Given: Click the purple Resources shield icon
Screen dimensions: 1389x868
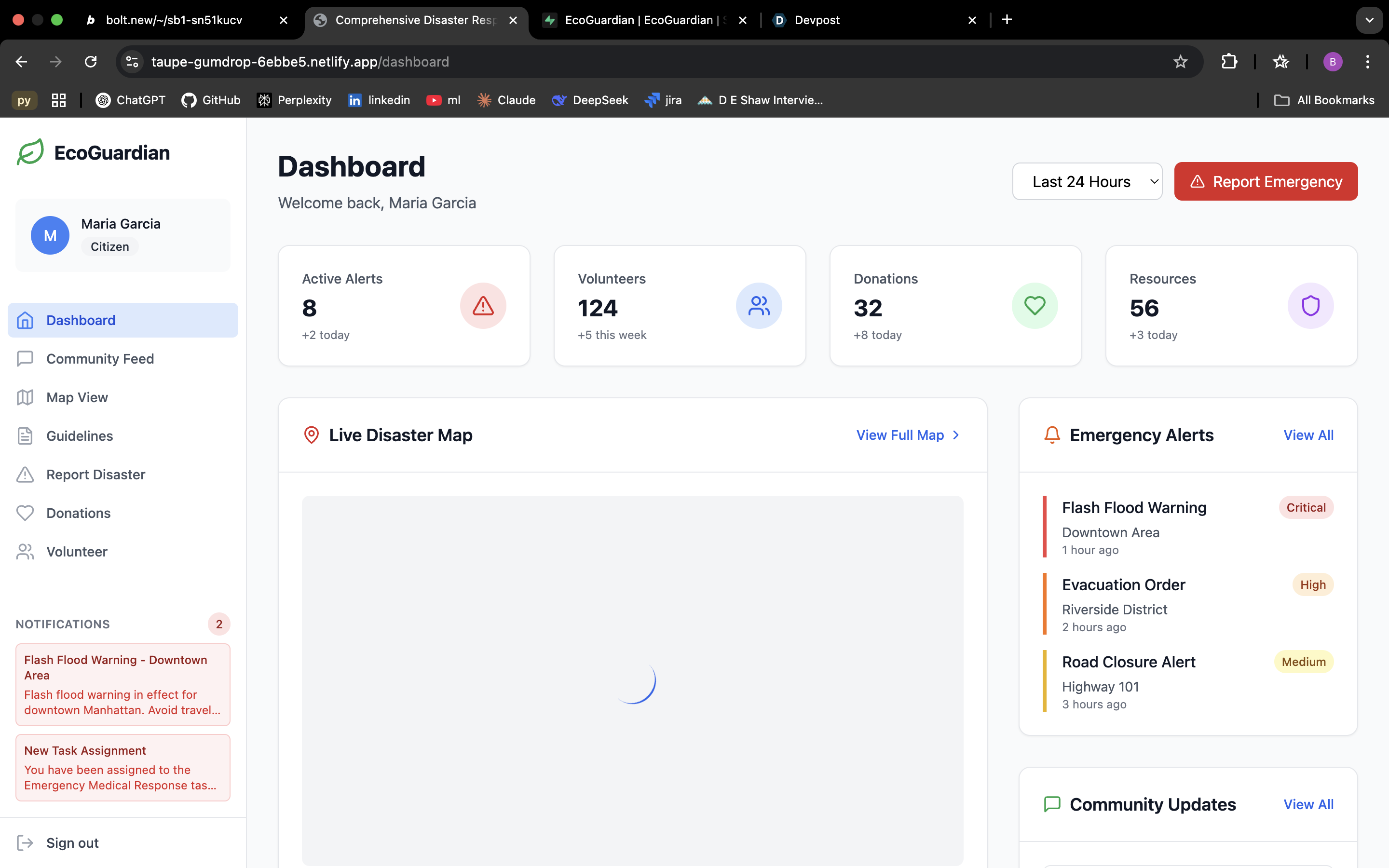Looking at the screenshot, I should [1310, 305].
